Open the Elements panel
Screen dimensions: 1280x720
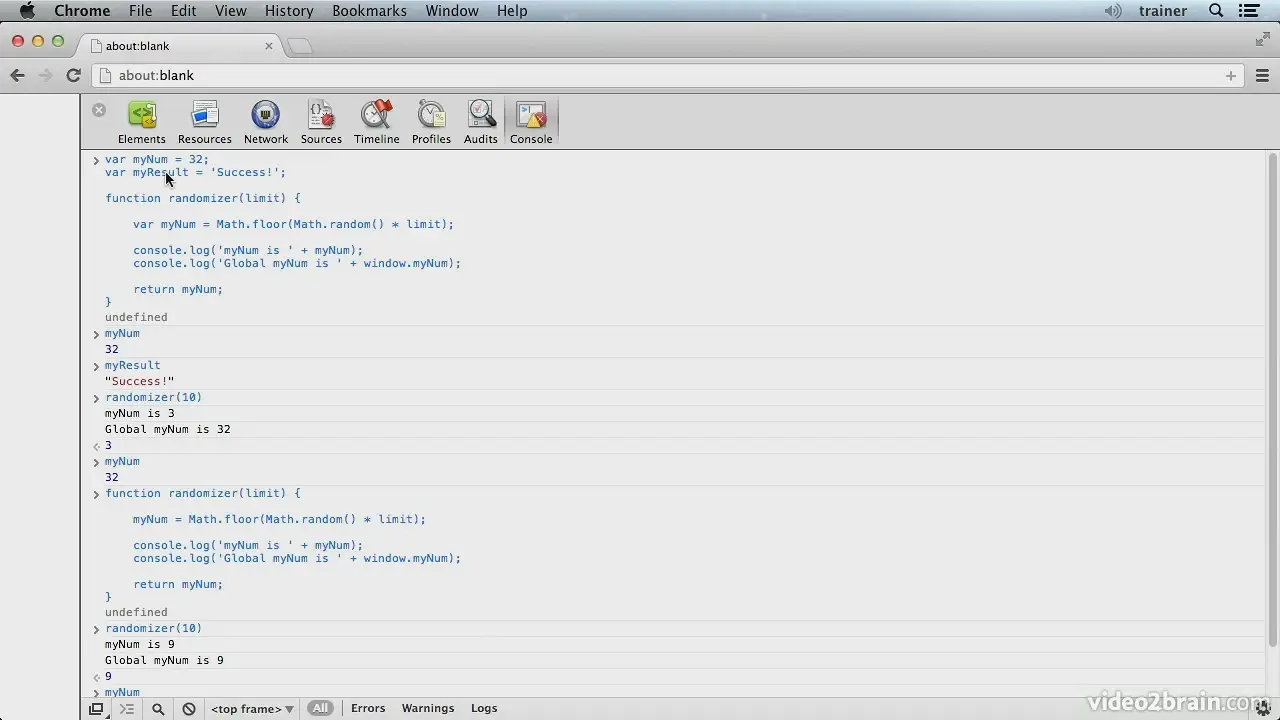(x=141, y=123)
